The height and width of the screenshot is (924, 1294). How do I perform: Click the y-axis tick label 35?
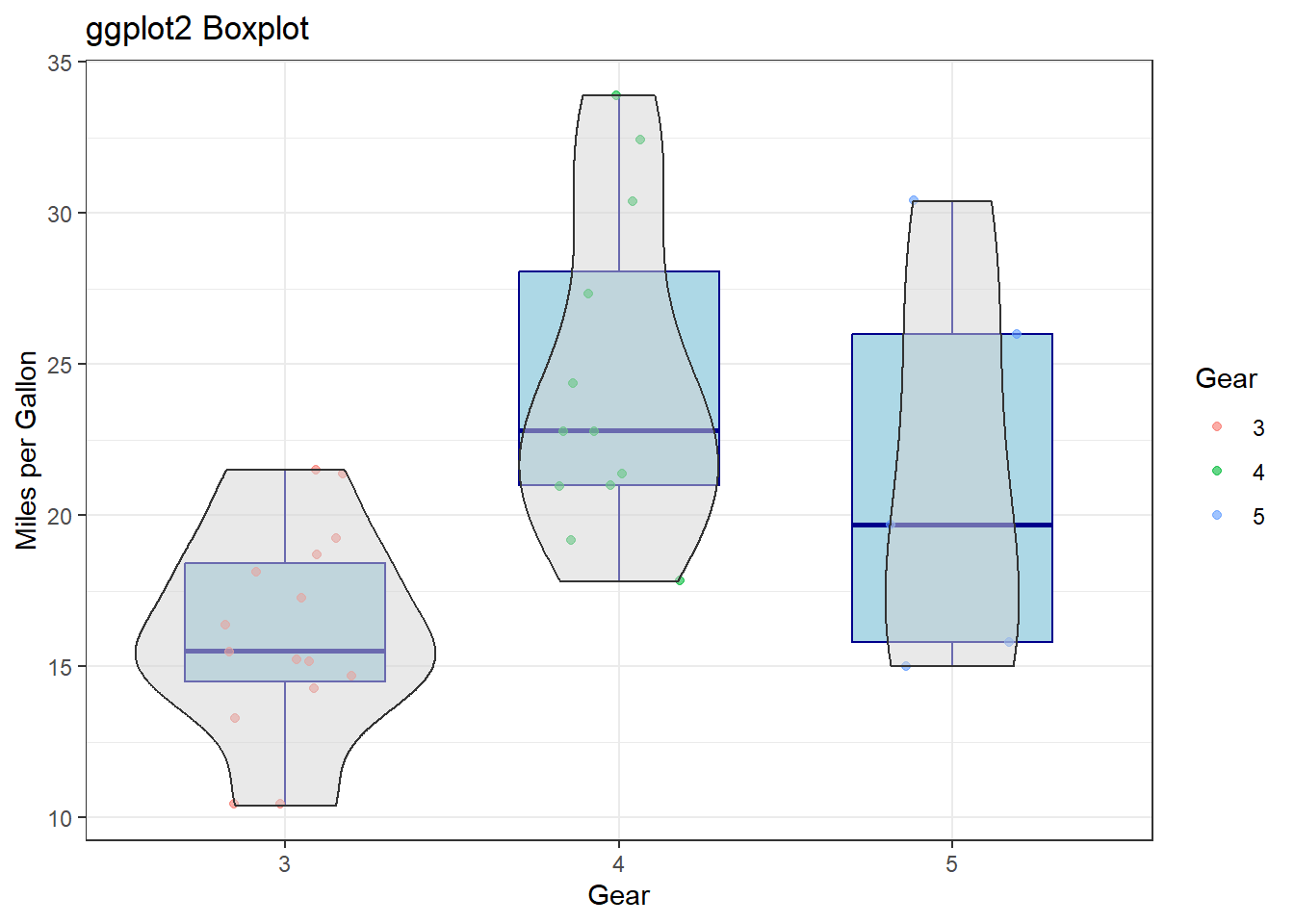click(x=60, y=63)
